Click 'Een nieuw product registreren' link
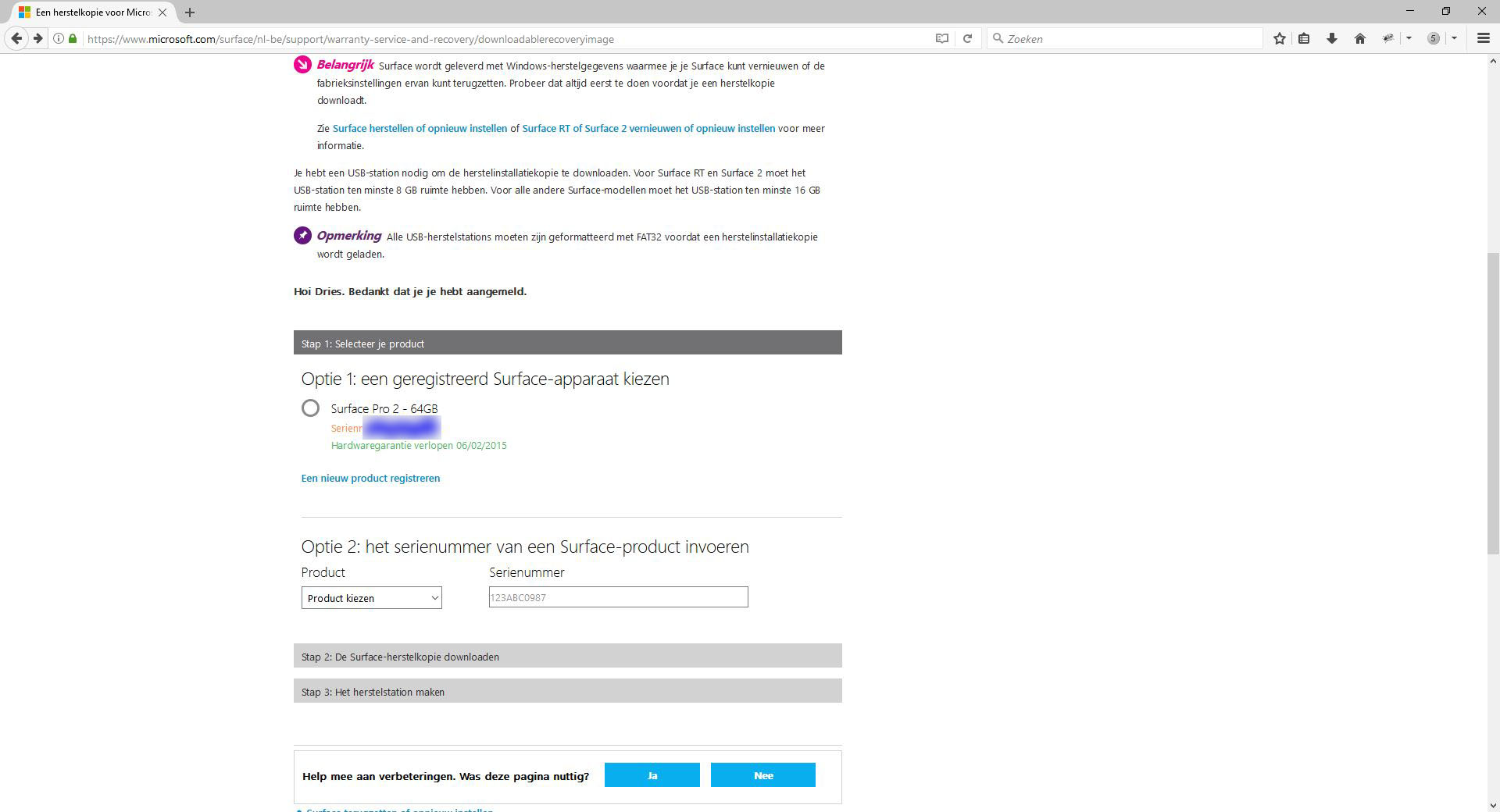 click(370, 478)
